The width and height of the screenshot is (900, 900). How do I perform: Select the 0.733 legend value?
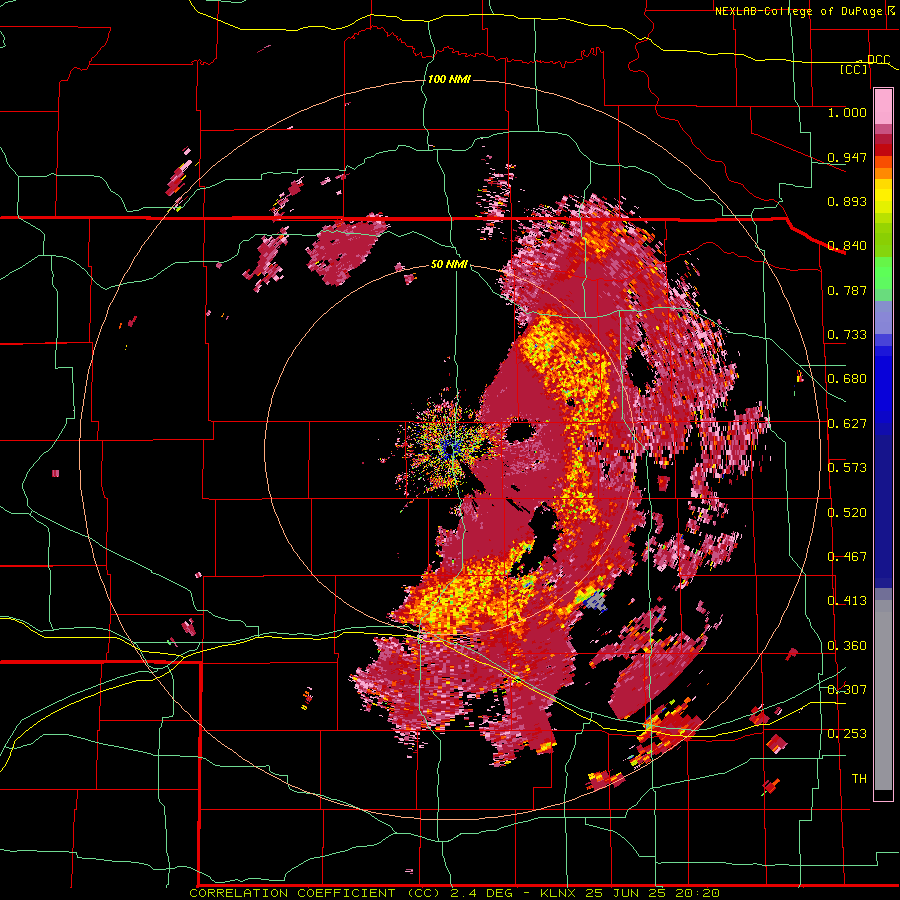(x=847, y=335)
